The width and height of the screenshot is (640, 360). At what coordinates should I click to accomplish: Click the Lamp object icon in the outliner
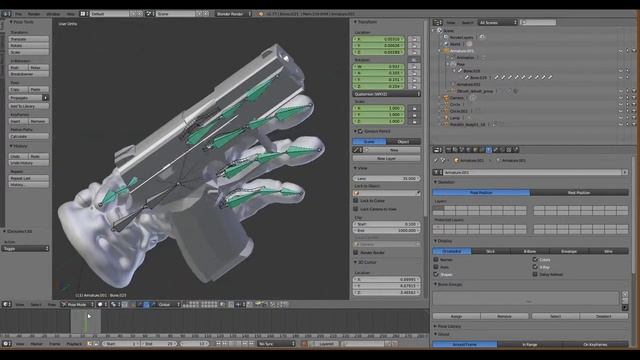pos(446,118)
